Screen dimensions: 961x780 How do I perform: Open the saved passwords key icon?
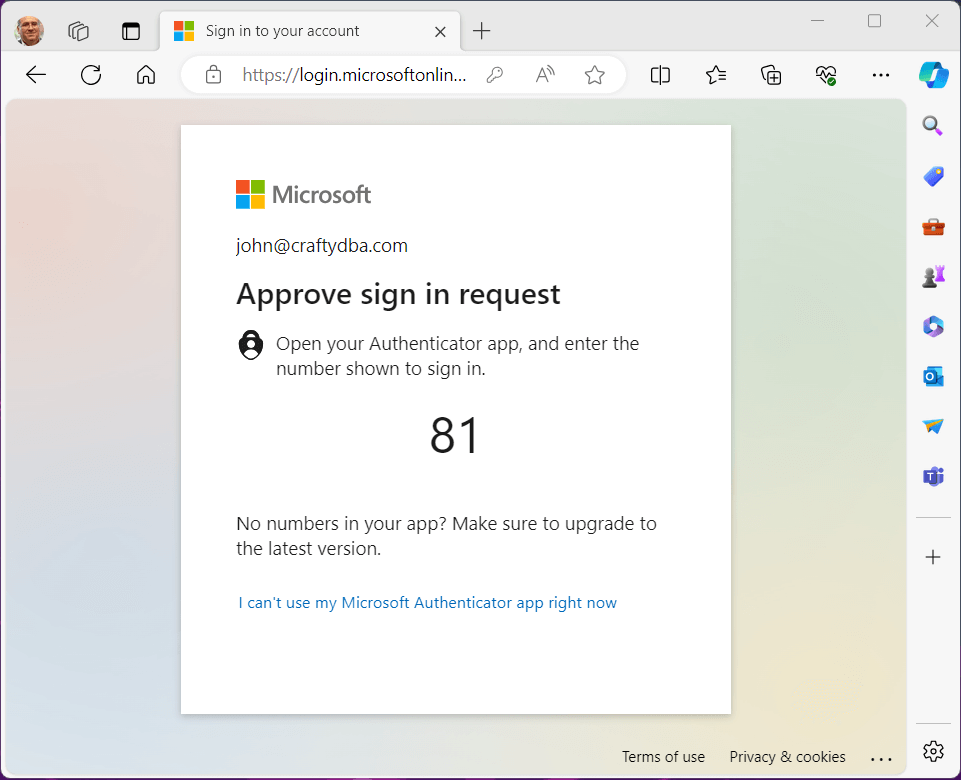click(x=495, y=75)
